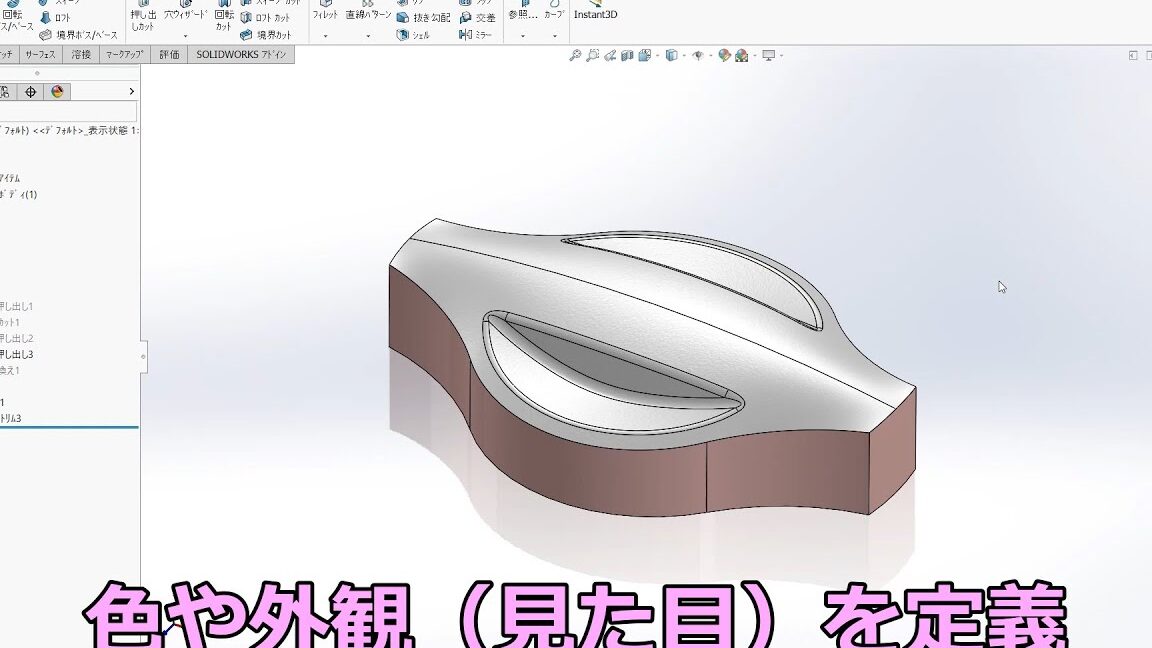Click the ミラー mirror tool

[475, 35]
